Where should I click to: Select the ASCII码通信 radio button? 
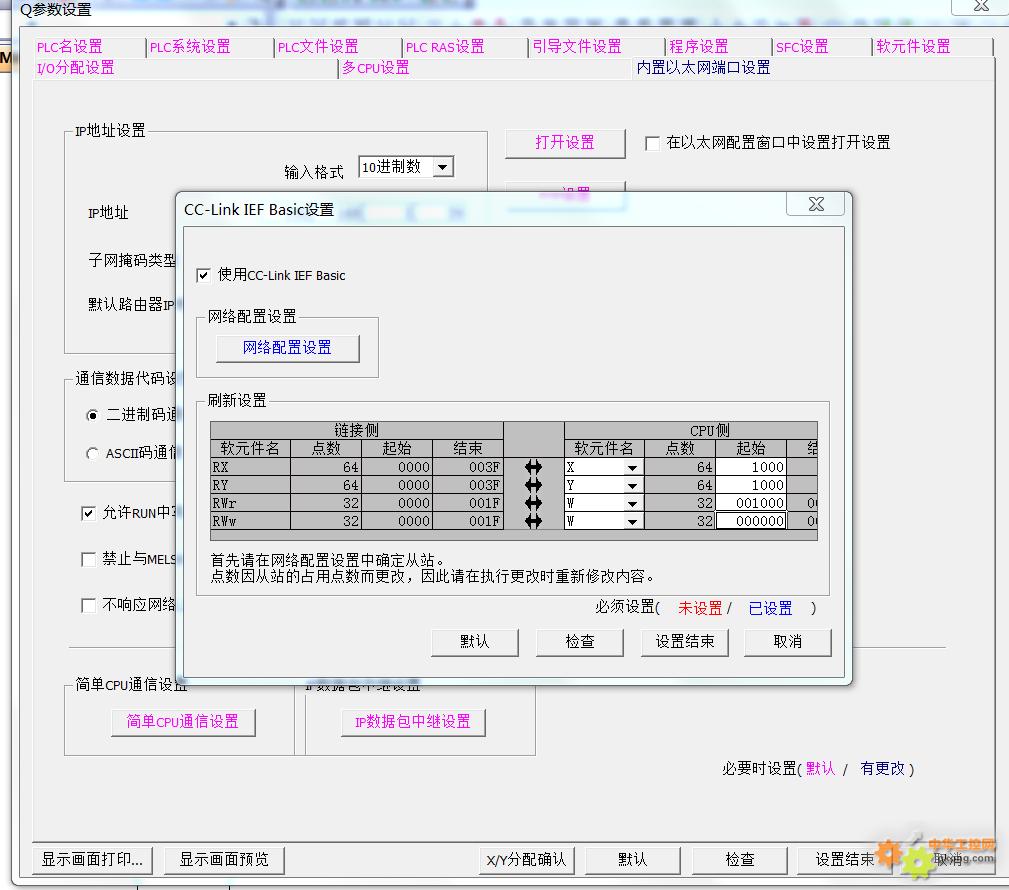tap(92, 454)
